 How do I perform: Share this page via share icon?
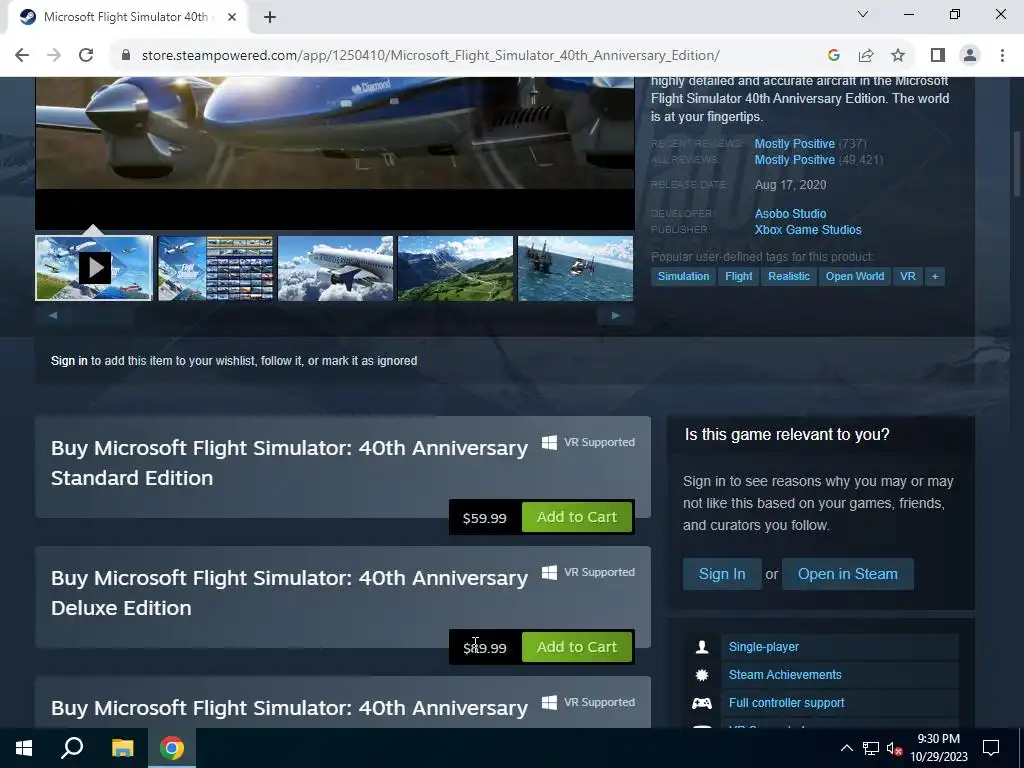866,56
